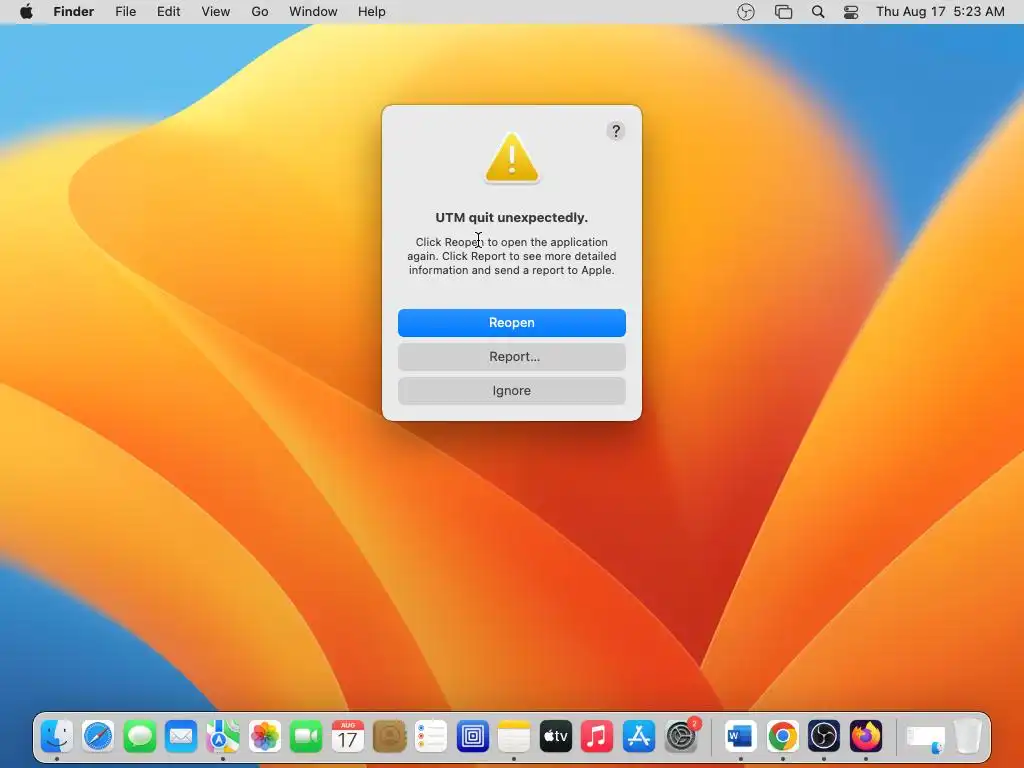The image size is (1024, 768).
Task: Open the help question mark button
Action: (x=615, y=131)
